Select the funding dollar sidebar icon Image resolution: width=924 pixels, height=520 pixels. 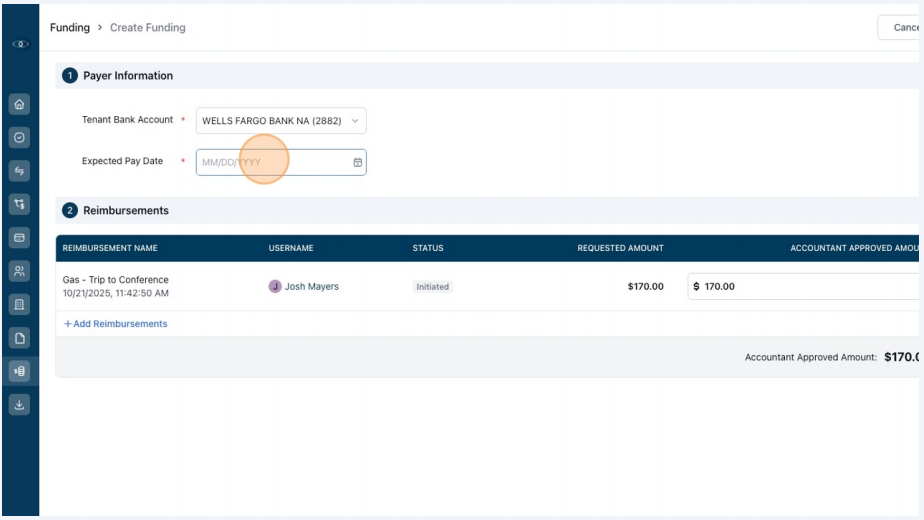pos(19,371)
